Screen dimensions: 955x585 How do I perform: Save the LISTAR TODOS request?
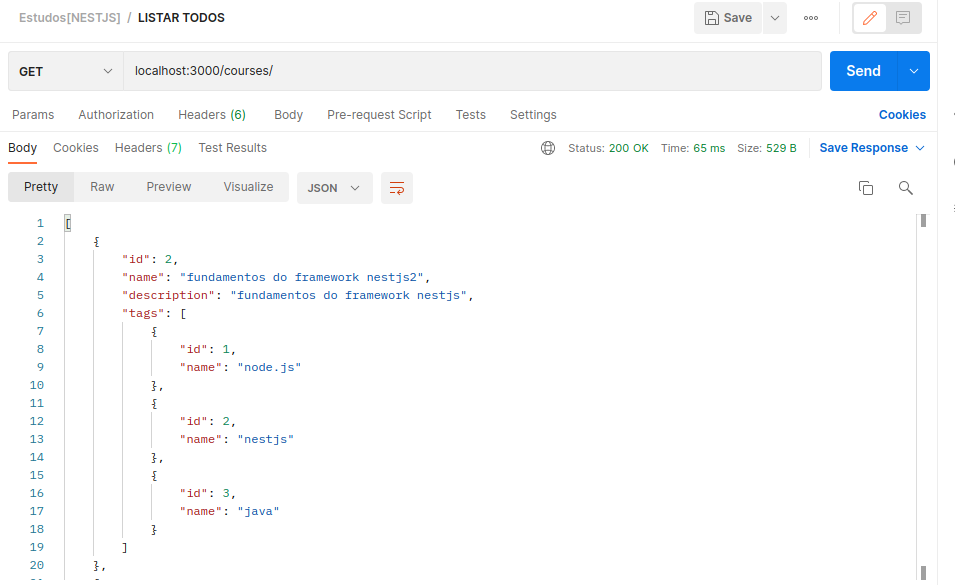(x=728, y=17)
